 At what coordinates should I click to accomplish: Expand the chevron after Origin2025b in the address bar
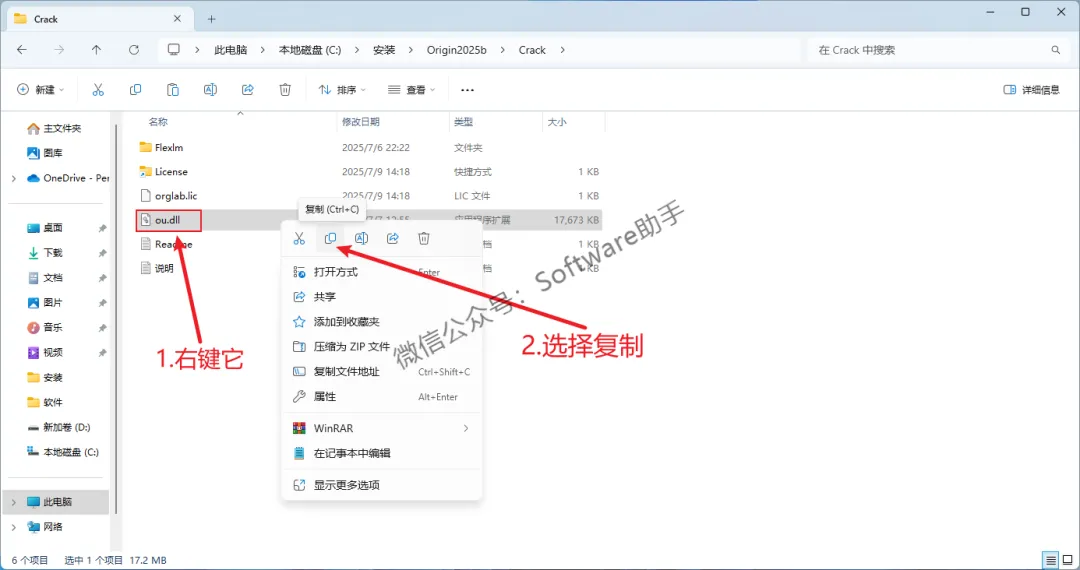(503, 50)
